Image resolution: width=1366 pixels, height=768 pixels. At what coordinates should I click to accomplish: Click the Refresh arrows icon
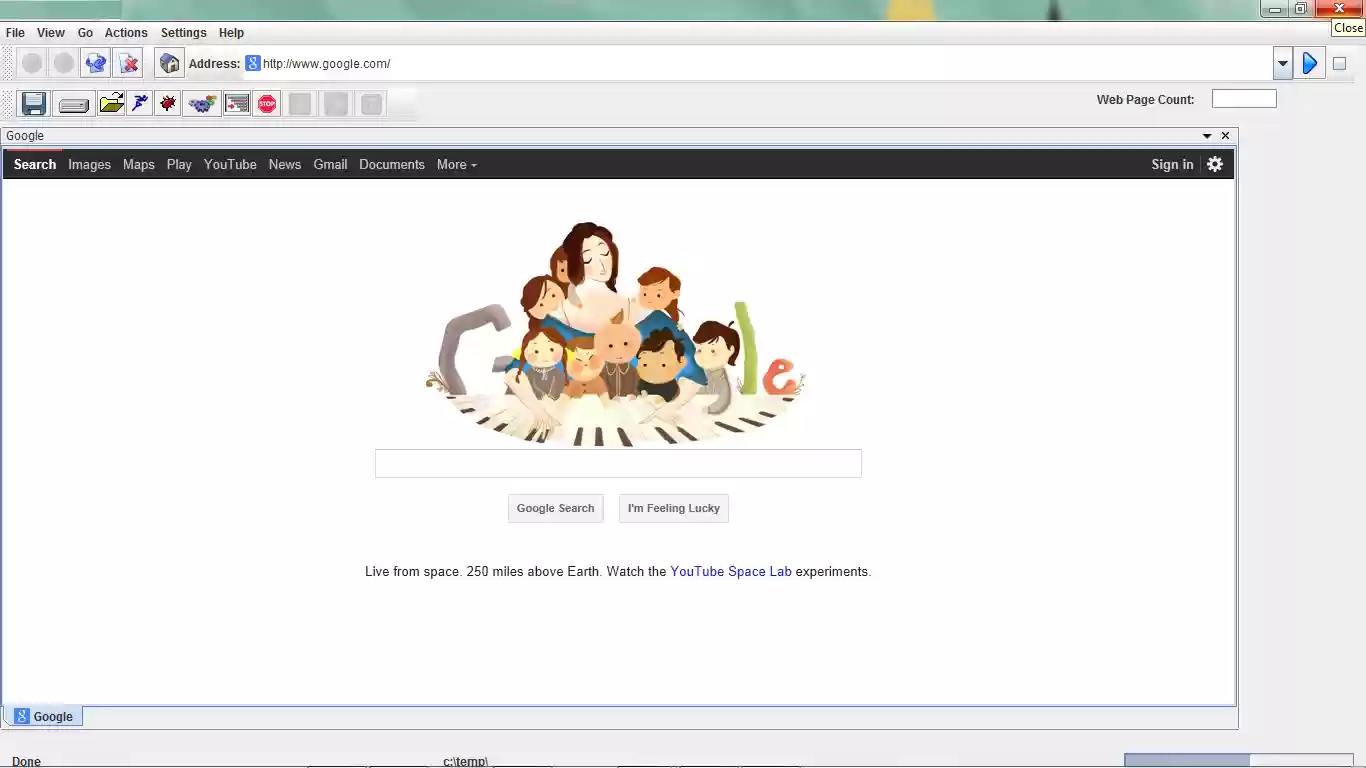[96, 62]
